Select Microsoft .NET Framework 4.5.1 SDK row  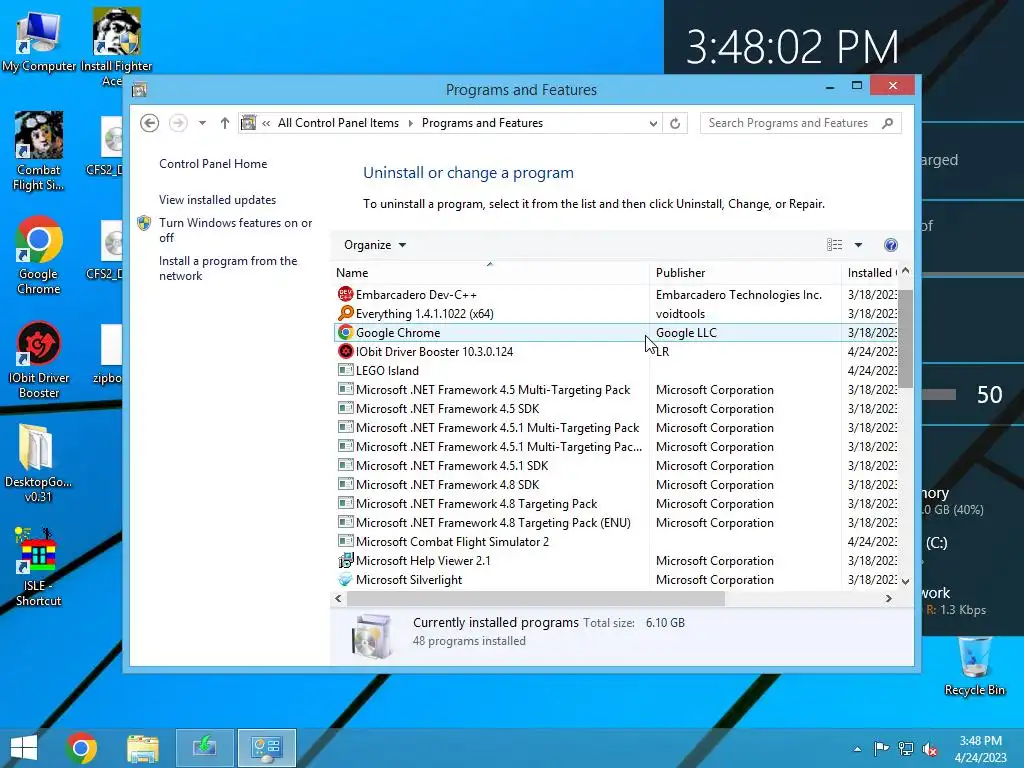pyautogui.click(x=616, y=466)
